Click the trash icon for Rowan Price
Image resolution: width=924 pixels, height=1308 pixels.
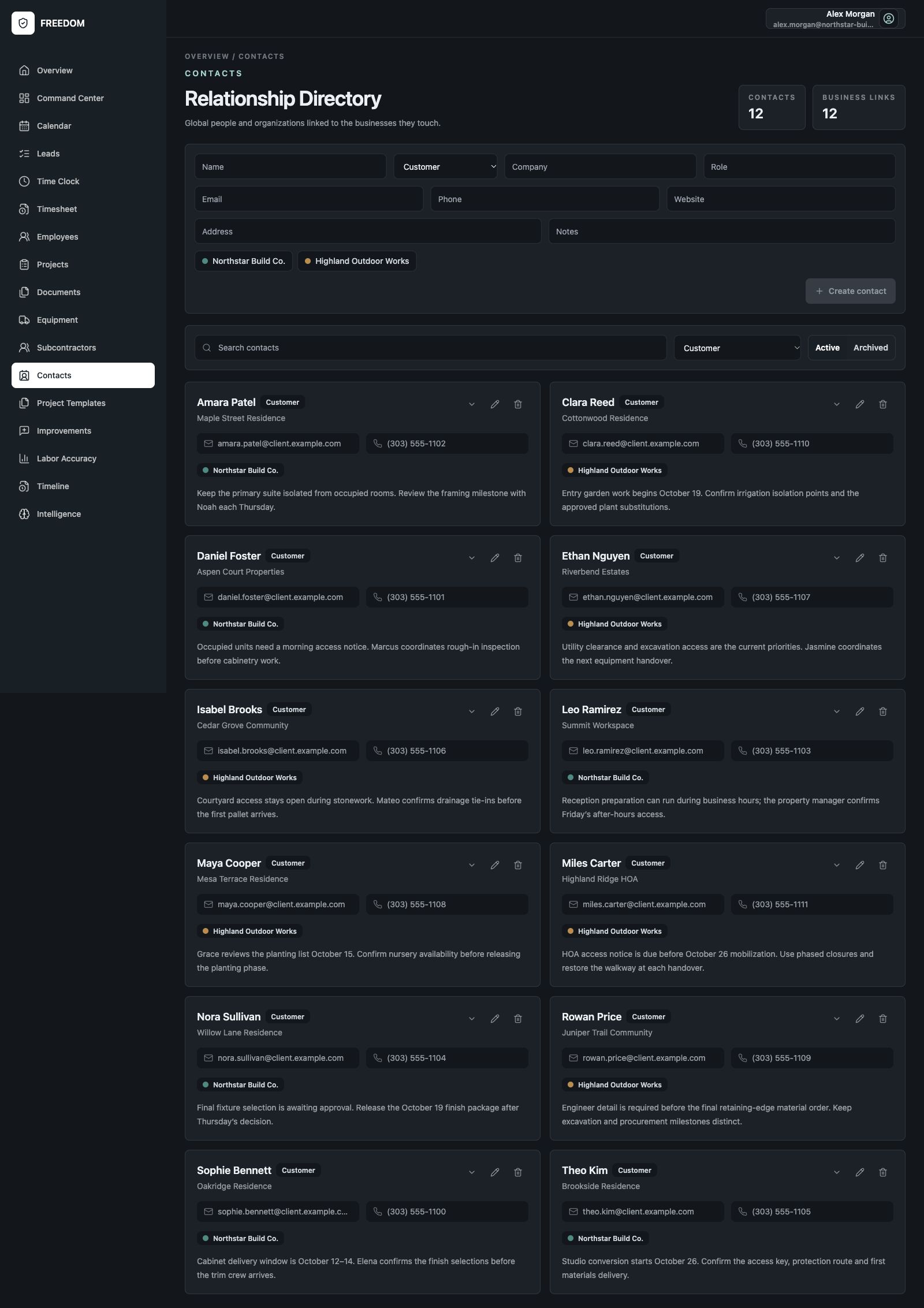coord(883,1019)
